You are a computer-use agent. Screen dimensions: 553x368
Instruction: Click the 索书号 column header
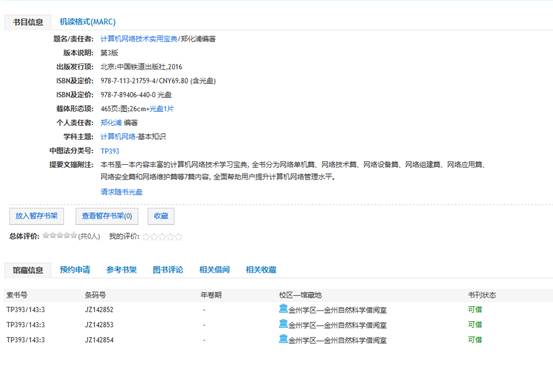click(17, 295)
